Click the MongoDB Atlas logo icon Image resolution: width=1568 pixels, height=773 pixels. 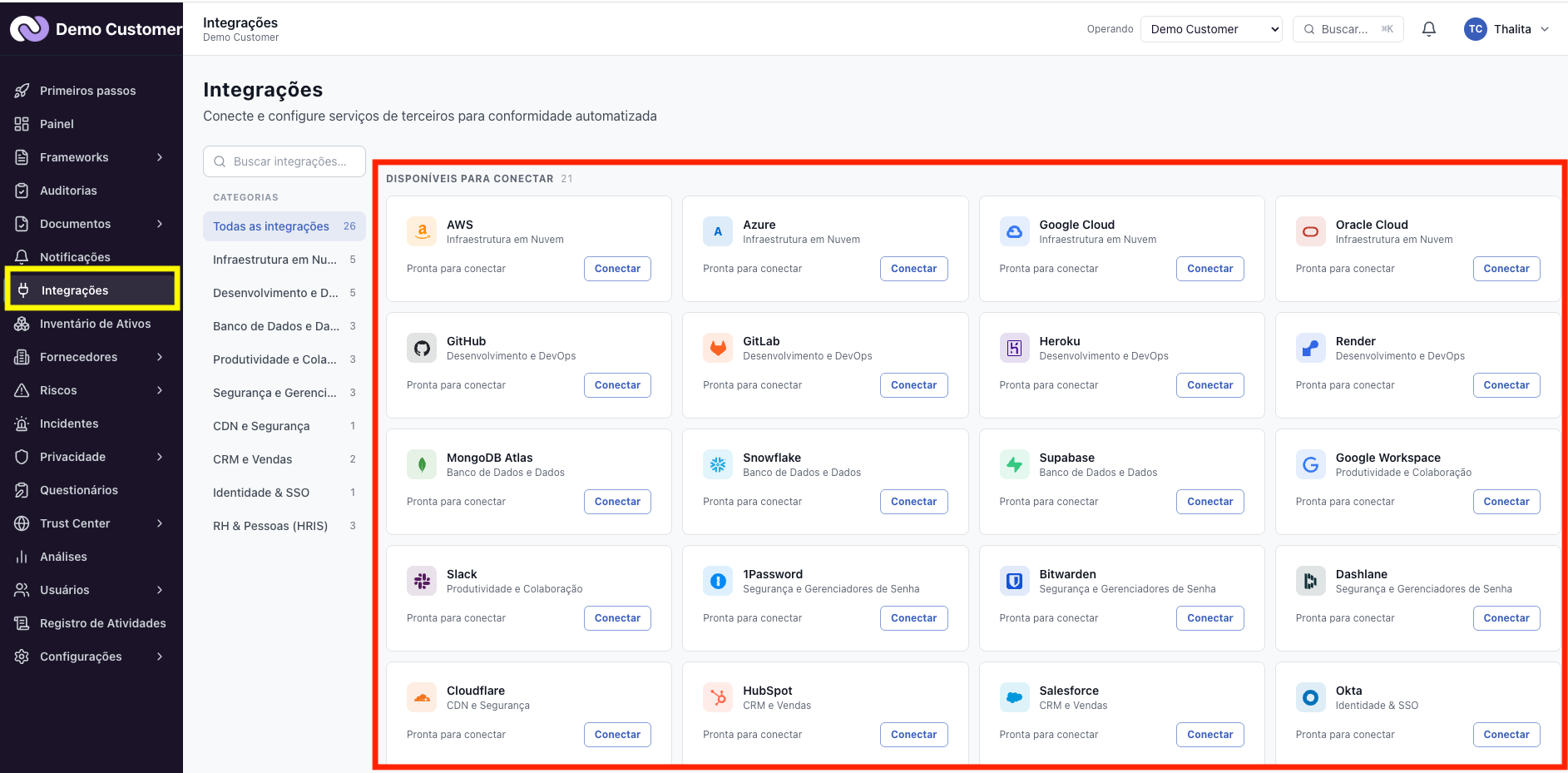[422, 464]
